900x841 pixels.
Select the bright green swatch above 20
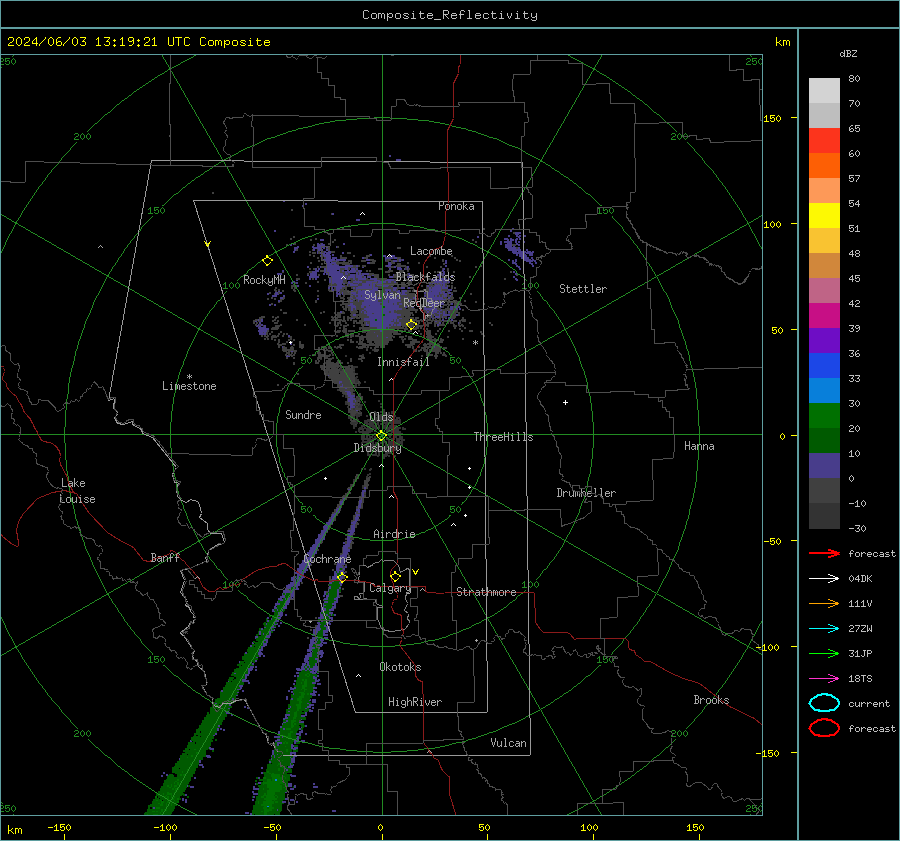tap(824, 415)
